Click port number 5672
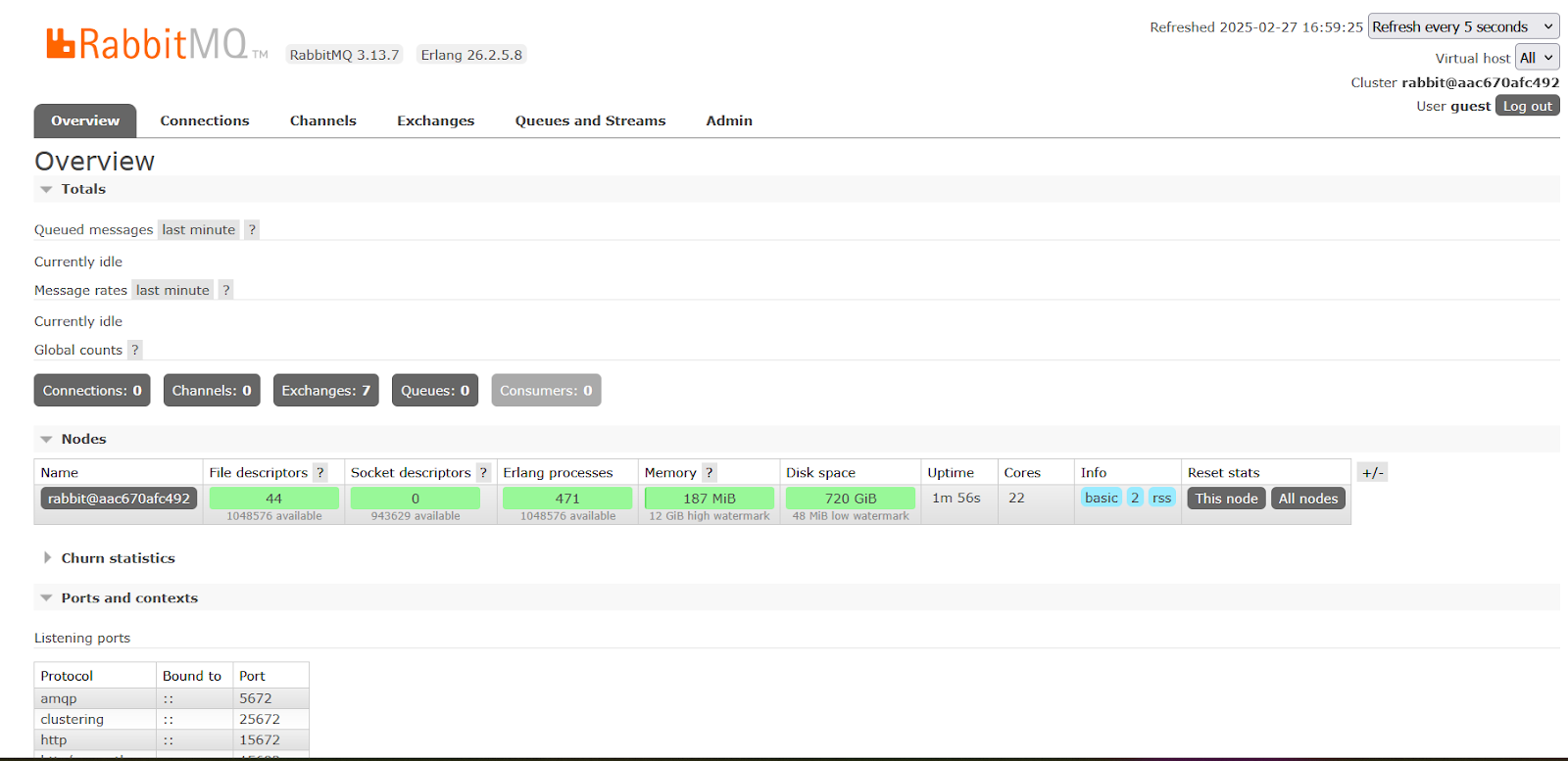 pyautogui.click(x=256, y=698)
